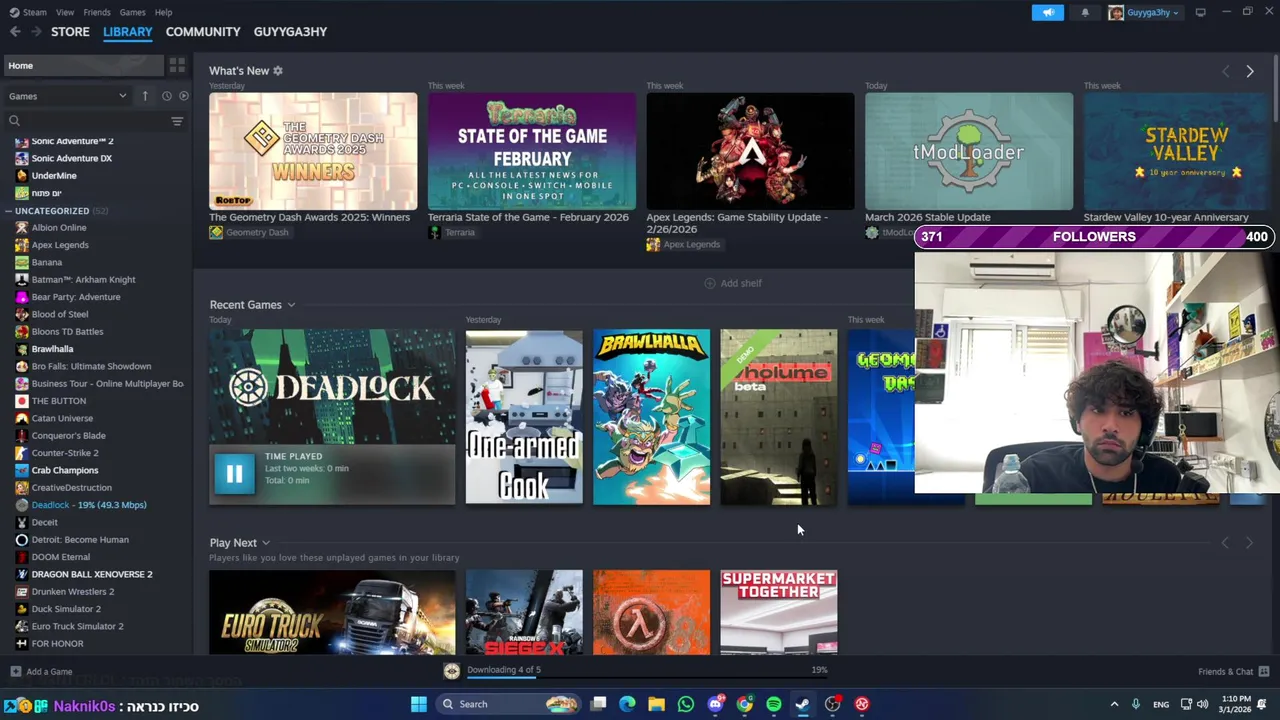This screenshot has height=720, width=1280.
Task: Click the Terraria link under the news card
Action: click(452, 232)
